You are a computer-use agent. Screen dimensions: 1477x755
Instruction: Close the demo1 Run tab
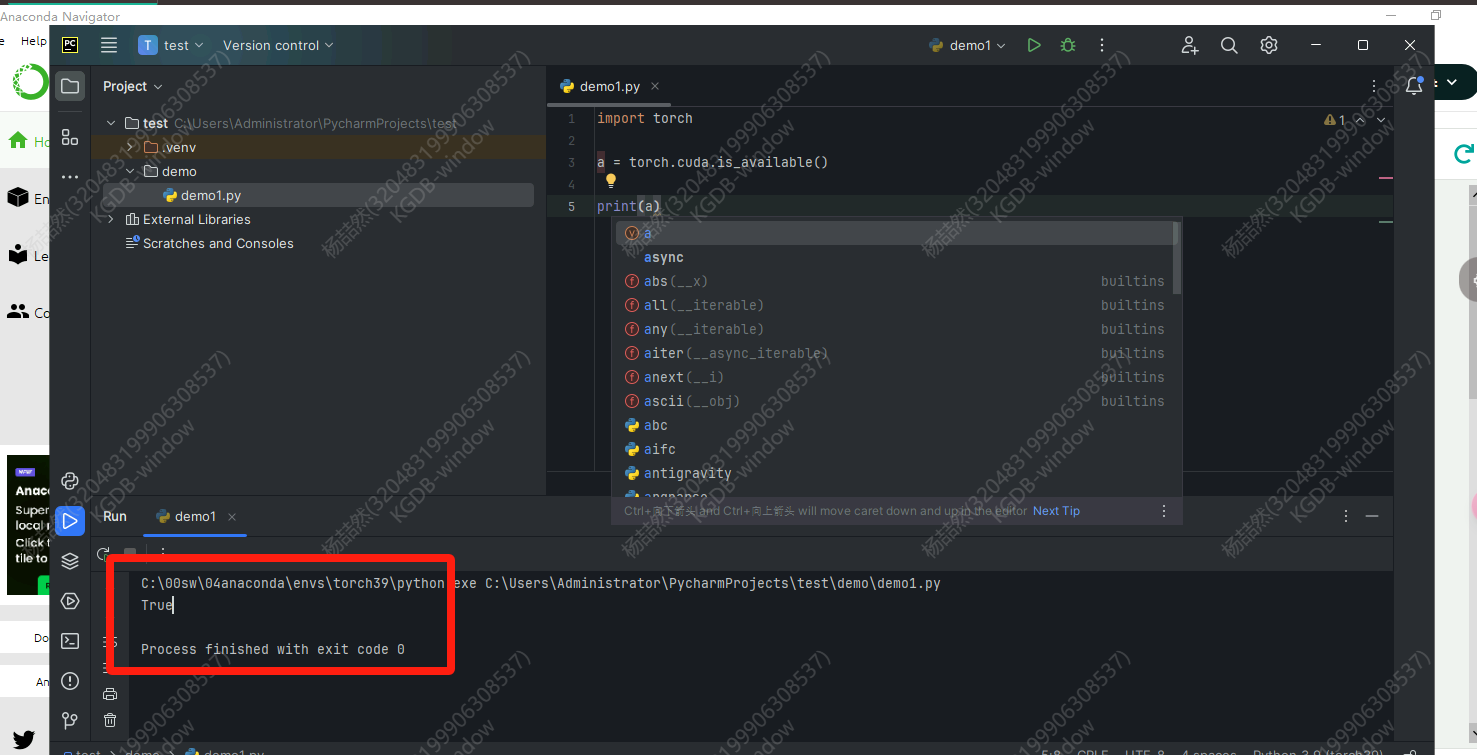(232, 517)
